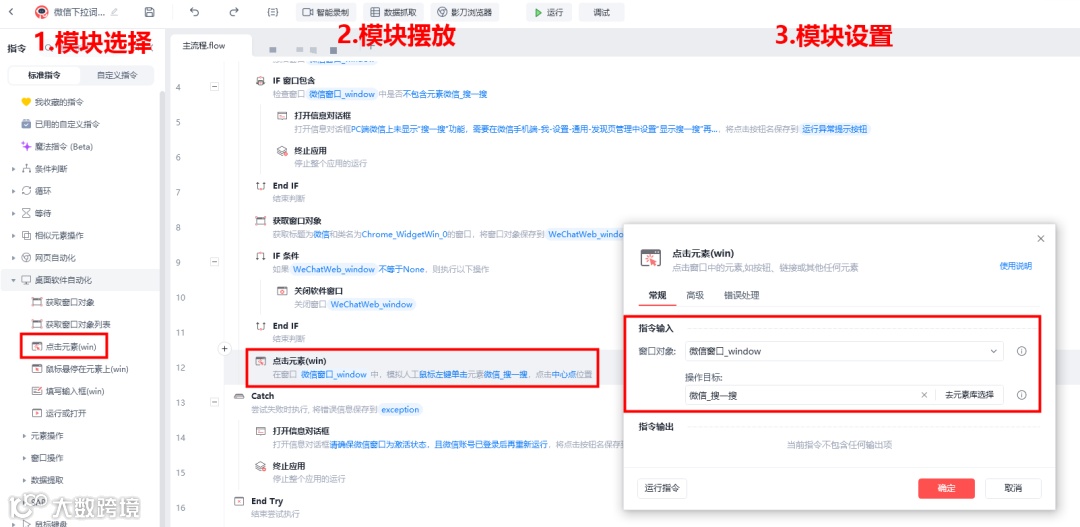This screenshot has height=527, width=1080.
Task: Select the 获取窗口对象 step on line 8
Action: [x=298, y=220]
